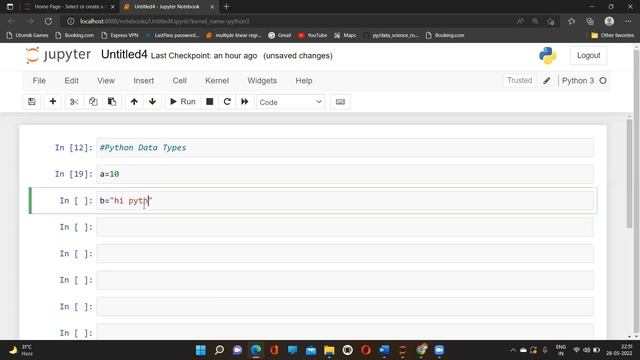640x360 pixels.
Task: Click the Trusted notebook button
Action: [520, 81]
